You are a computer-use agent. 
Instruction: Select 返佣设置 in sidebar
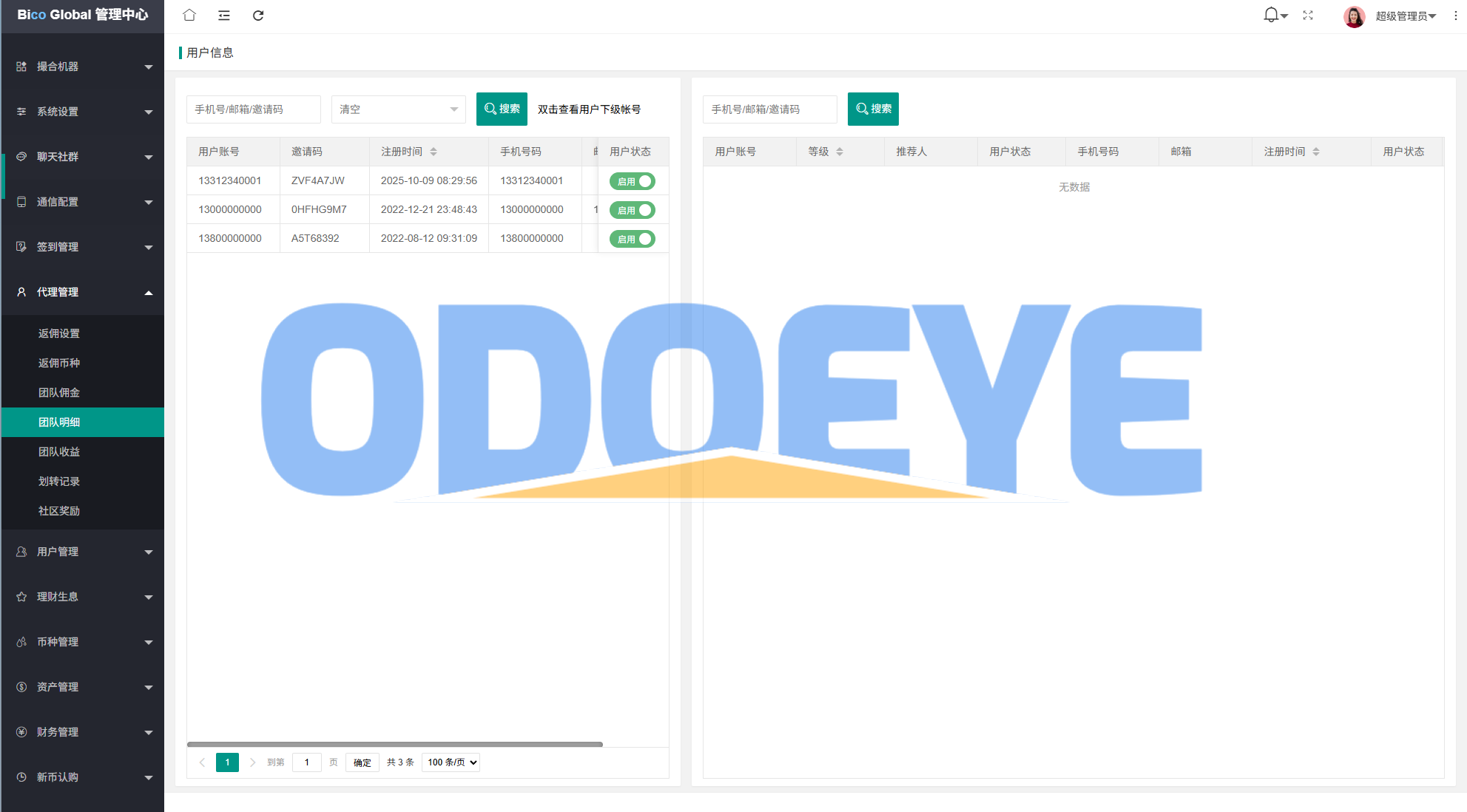pos(59,334)
